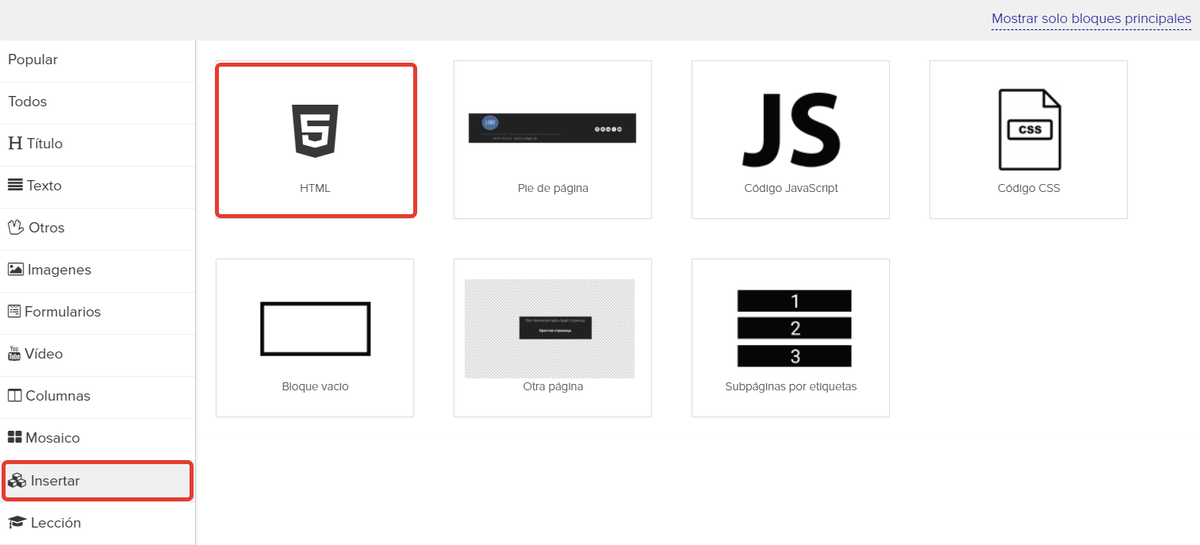Click the YouTube icon beside Vídeo

(14, 353)
